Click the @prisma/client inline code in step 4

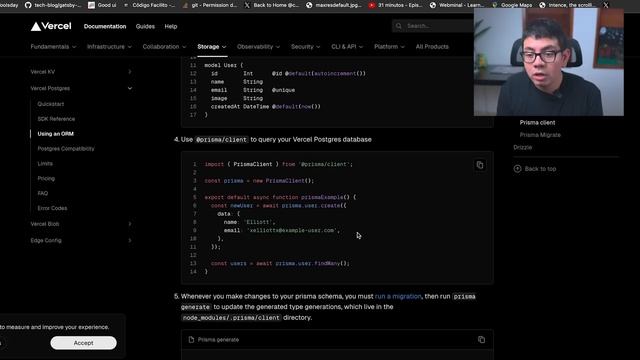point(221,140)
